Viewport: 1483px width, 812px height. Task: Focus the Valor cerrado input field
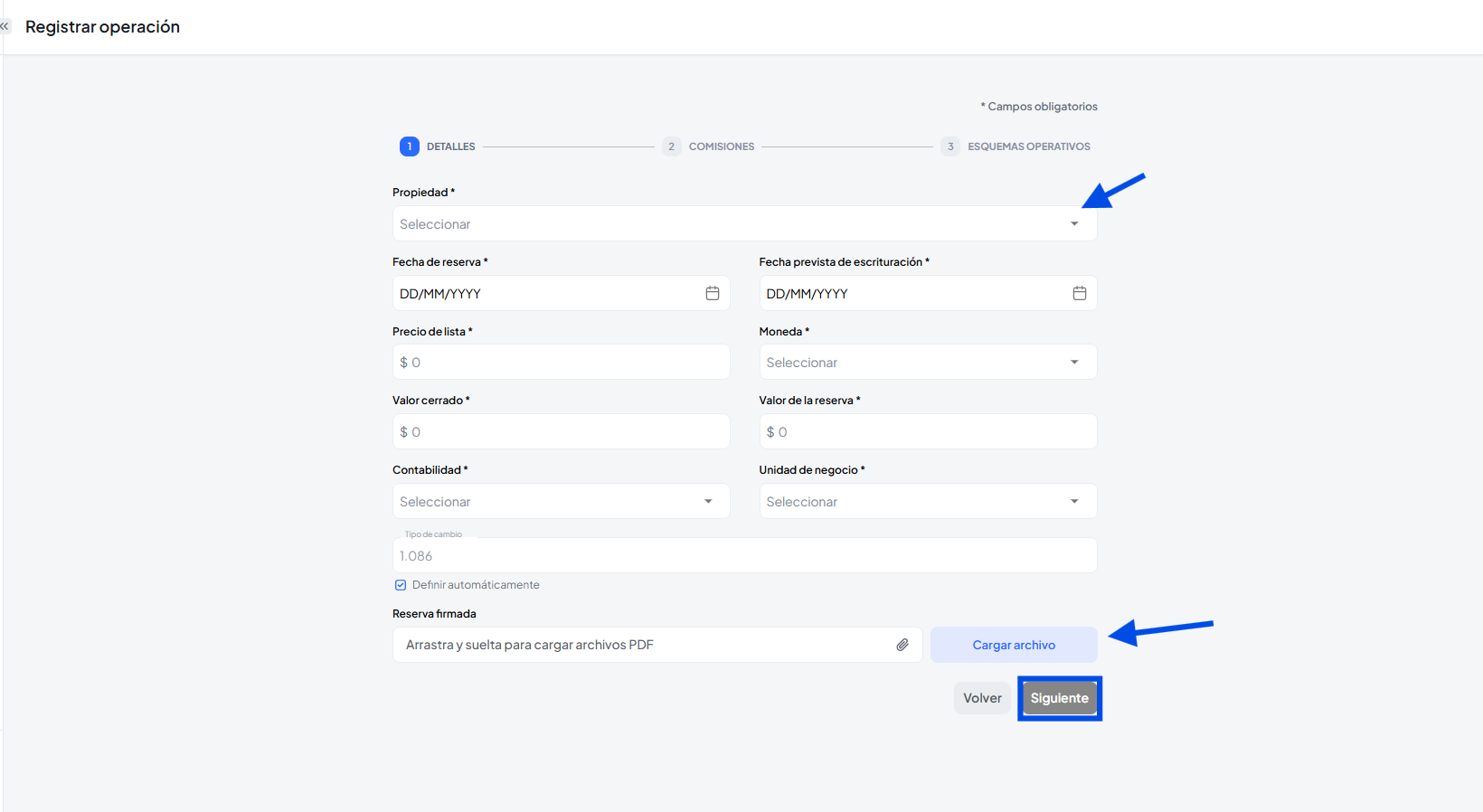pos(561,431)
